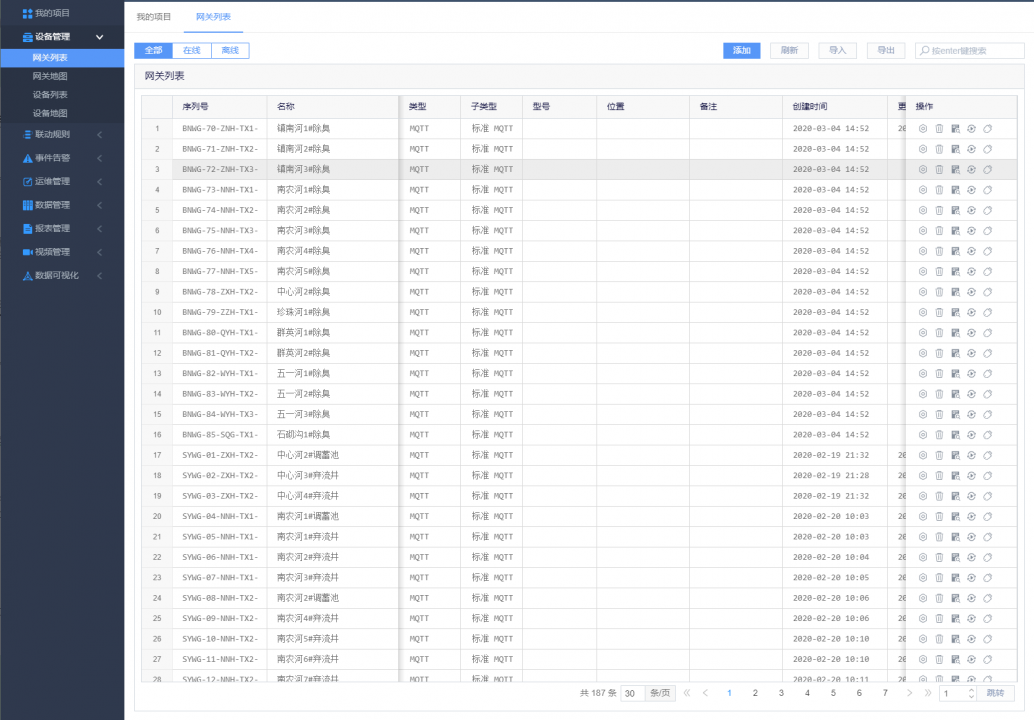Delete the 镇南河2#除臭 gateway via trash icon
The width and height of the screenshot is (1034, 720).
click(x=939, y=149)
